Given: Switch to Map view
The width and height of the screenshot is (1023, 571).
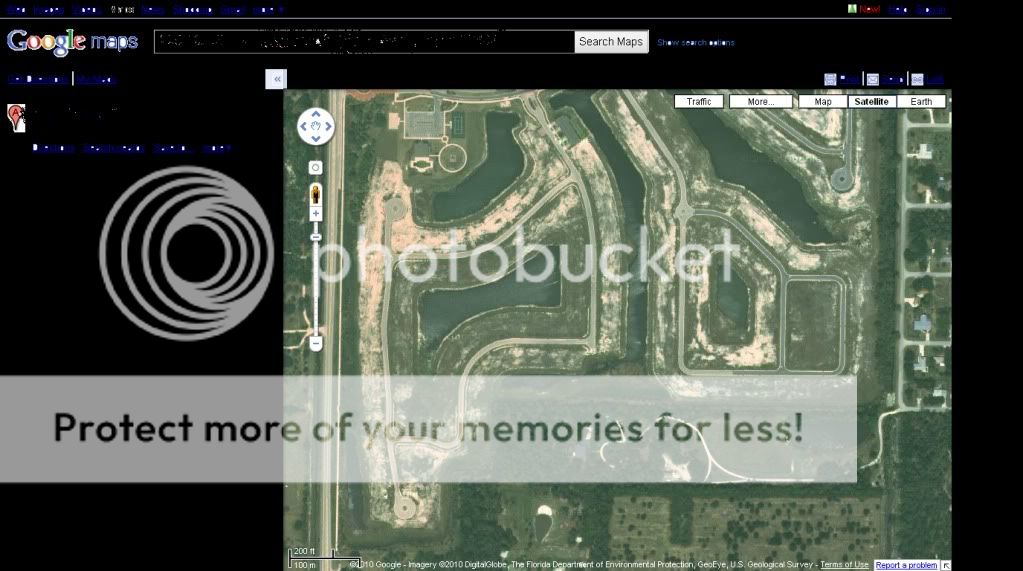Looking at the screenshot, I should coord(823,102).
